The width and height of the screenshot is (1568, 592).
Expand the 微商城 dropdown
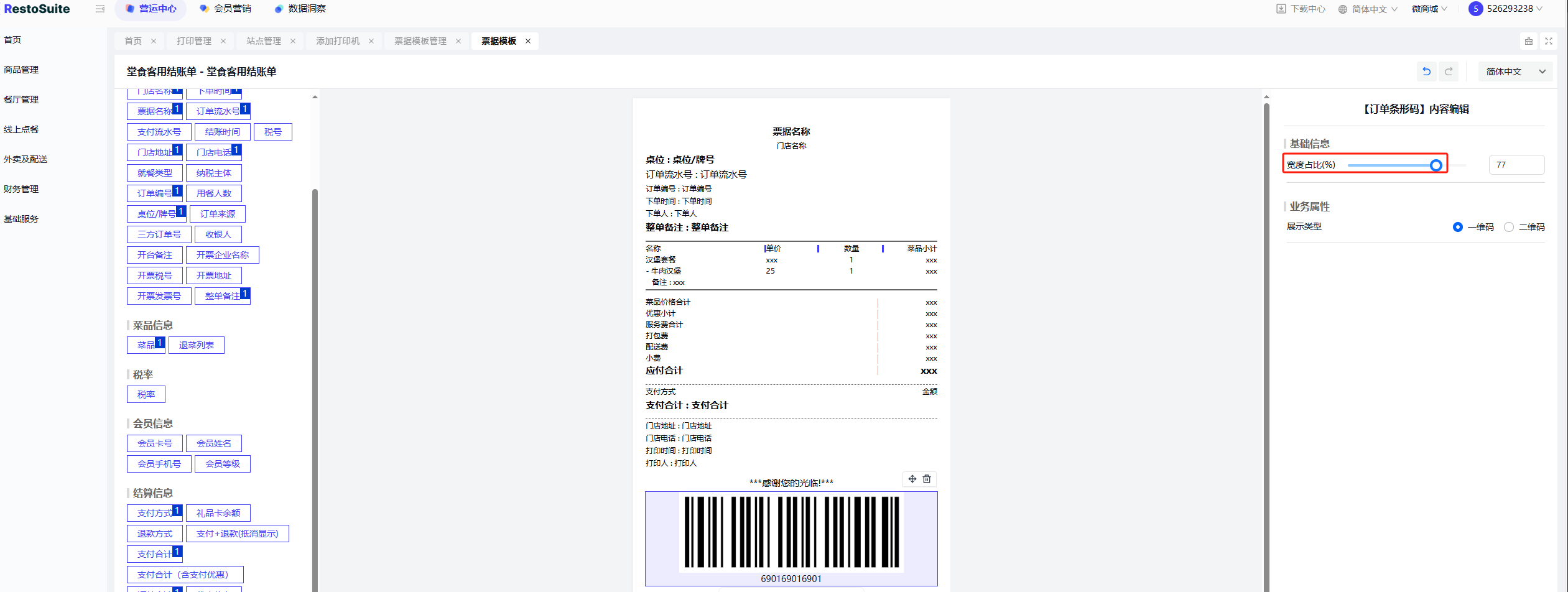click(1429, 9)
